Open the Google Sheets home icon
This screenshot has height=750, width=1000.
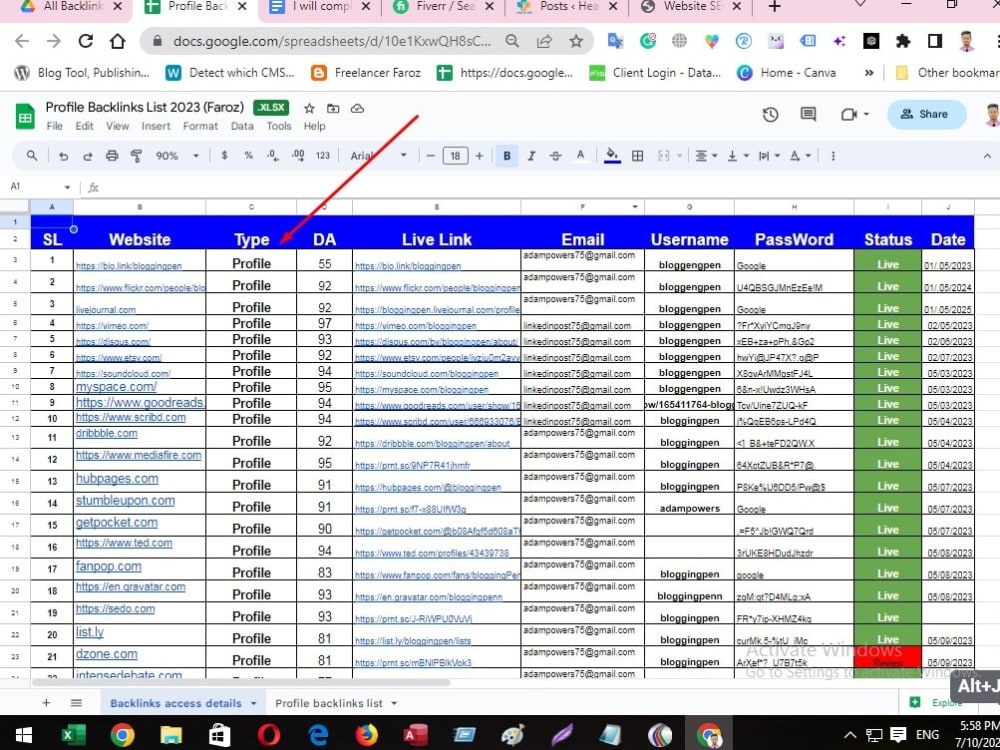(x=25, y=117)
